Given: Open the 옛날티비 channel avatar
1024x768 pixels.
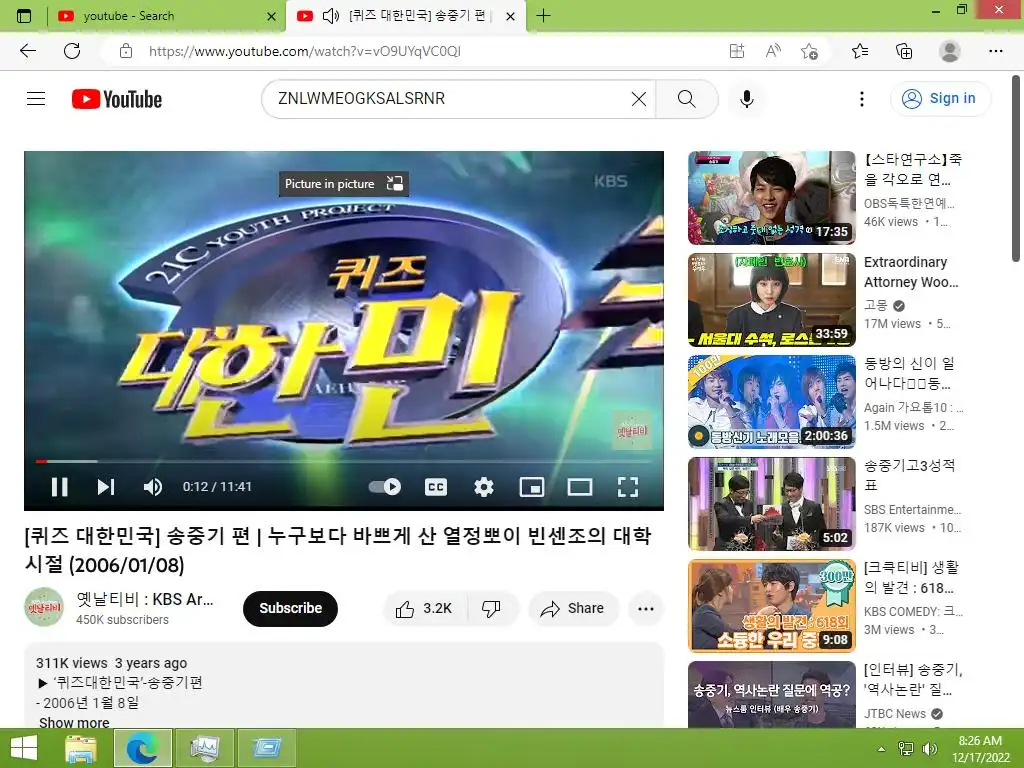Looking at the screenshot, I should (x=44, y=607).
